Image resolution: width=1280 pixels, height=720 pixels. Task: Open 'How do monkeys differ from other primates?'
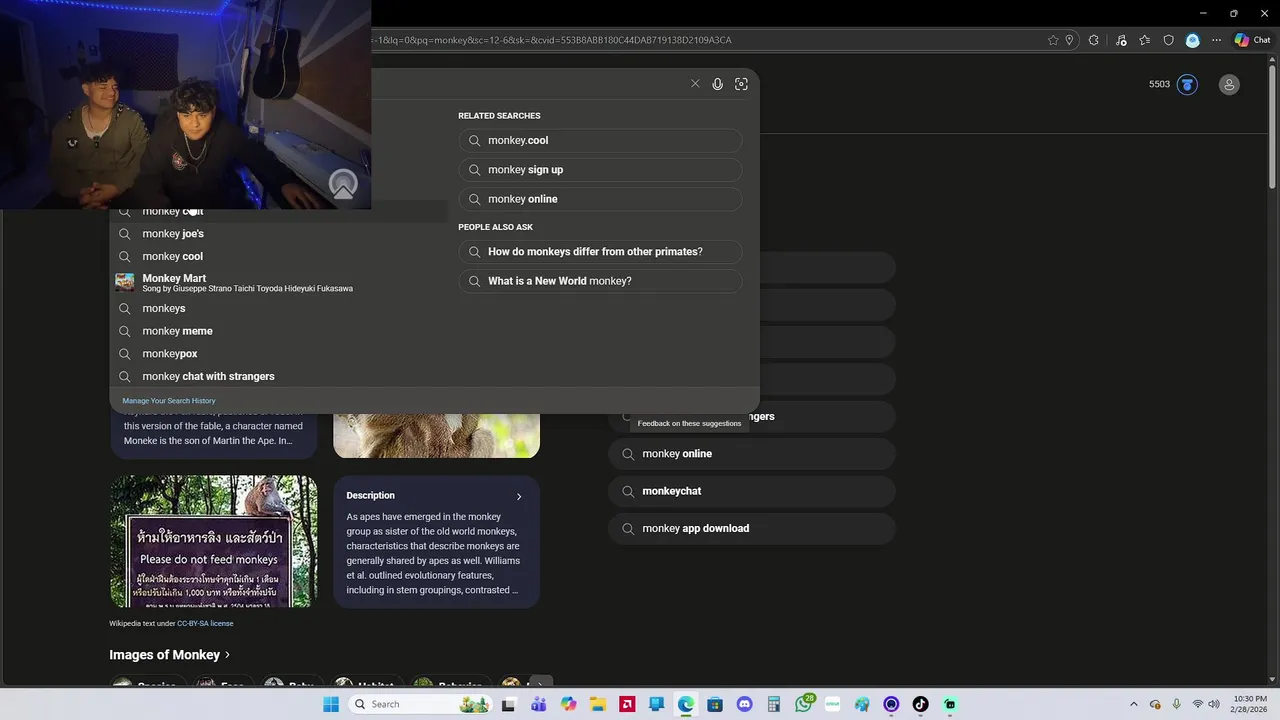point(601,252)
